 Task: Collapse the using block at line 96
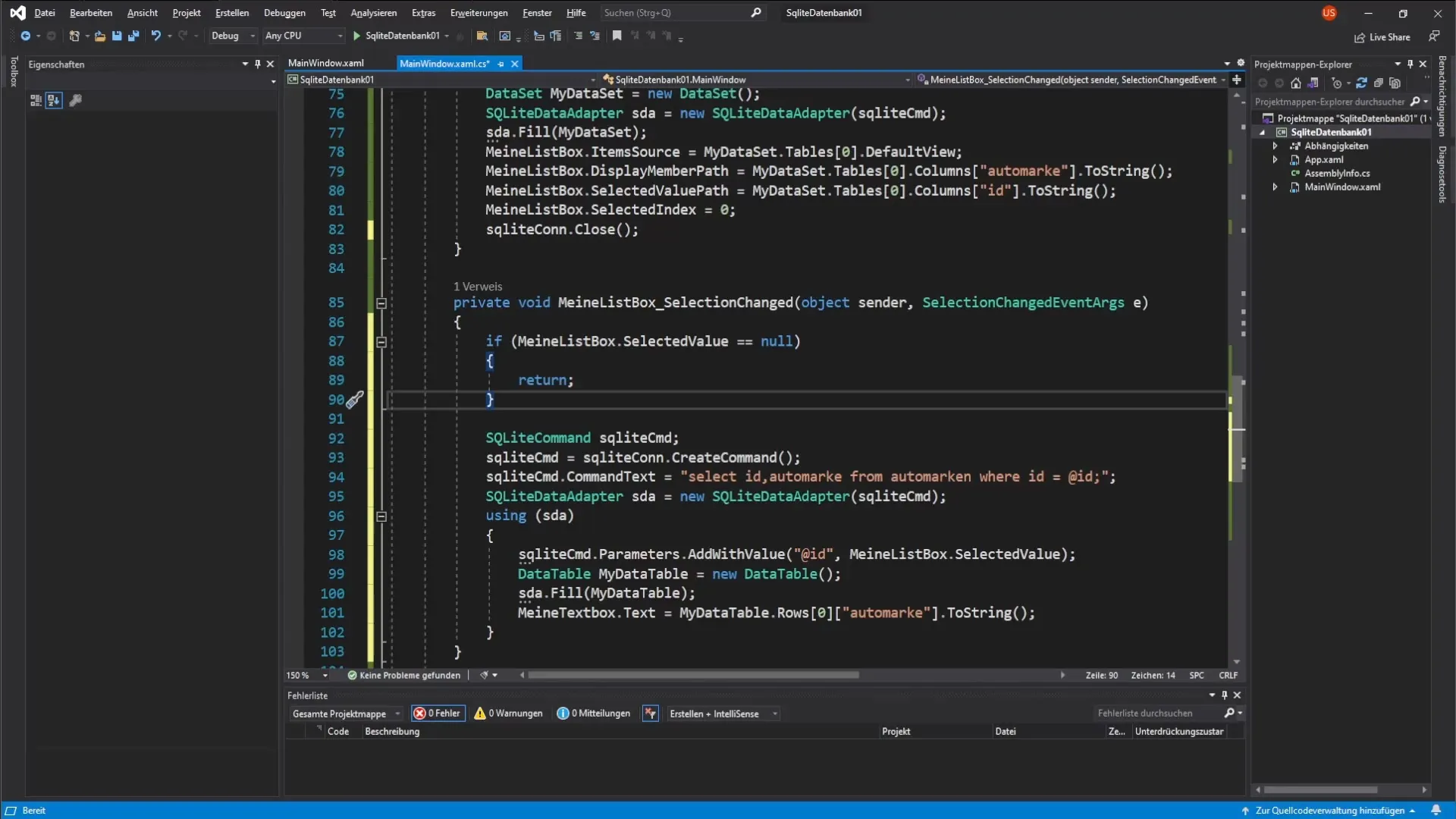tap(381, 516)
